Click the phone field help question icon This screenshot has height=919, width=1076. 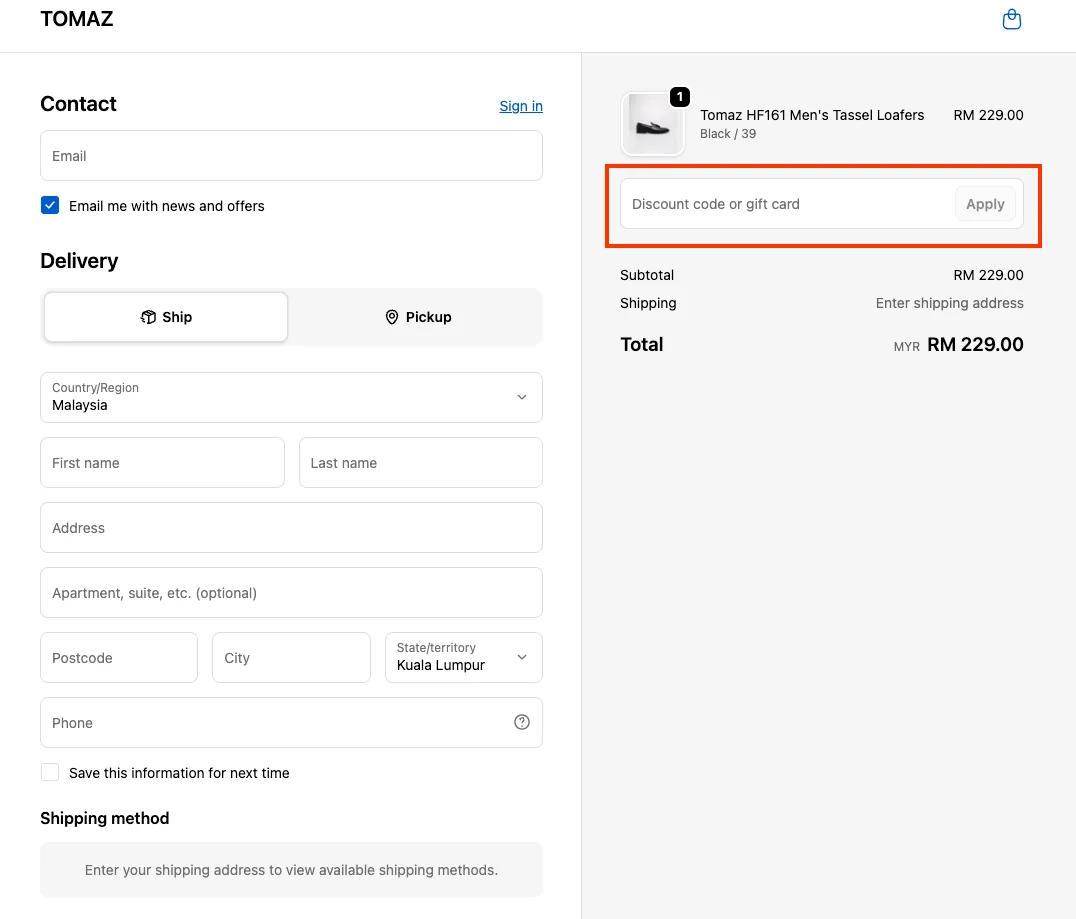pos(522,722)
